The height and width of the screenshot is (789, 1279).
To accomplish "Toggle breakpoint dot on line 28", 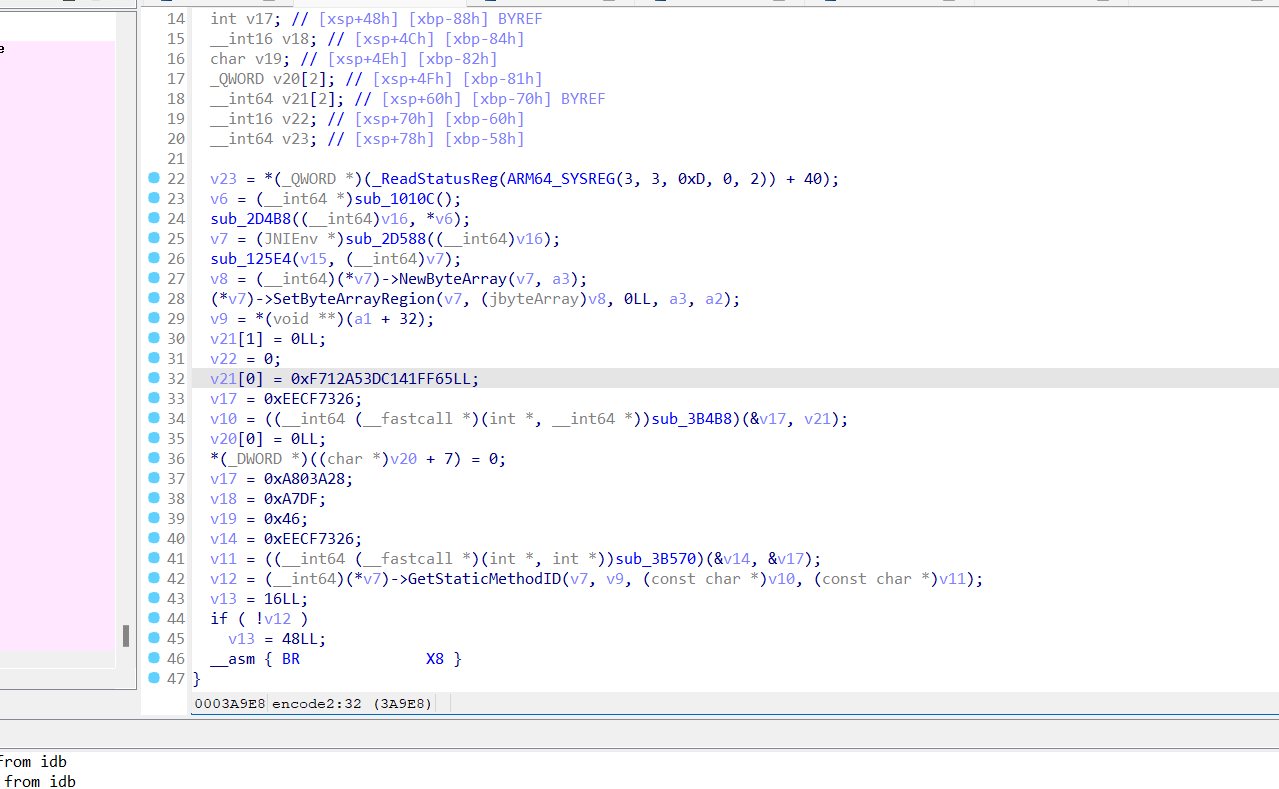I will pos(154,298).
